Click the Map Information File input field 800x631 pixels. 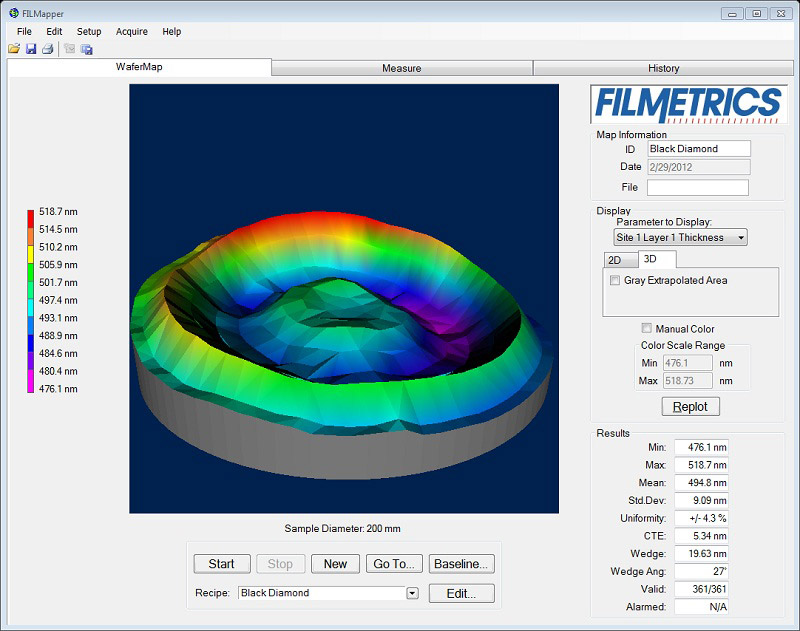[697, 187]
